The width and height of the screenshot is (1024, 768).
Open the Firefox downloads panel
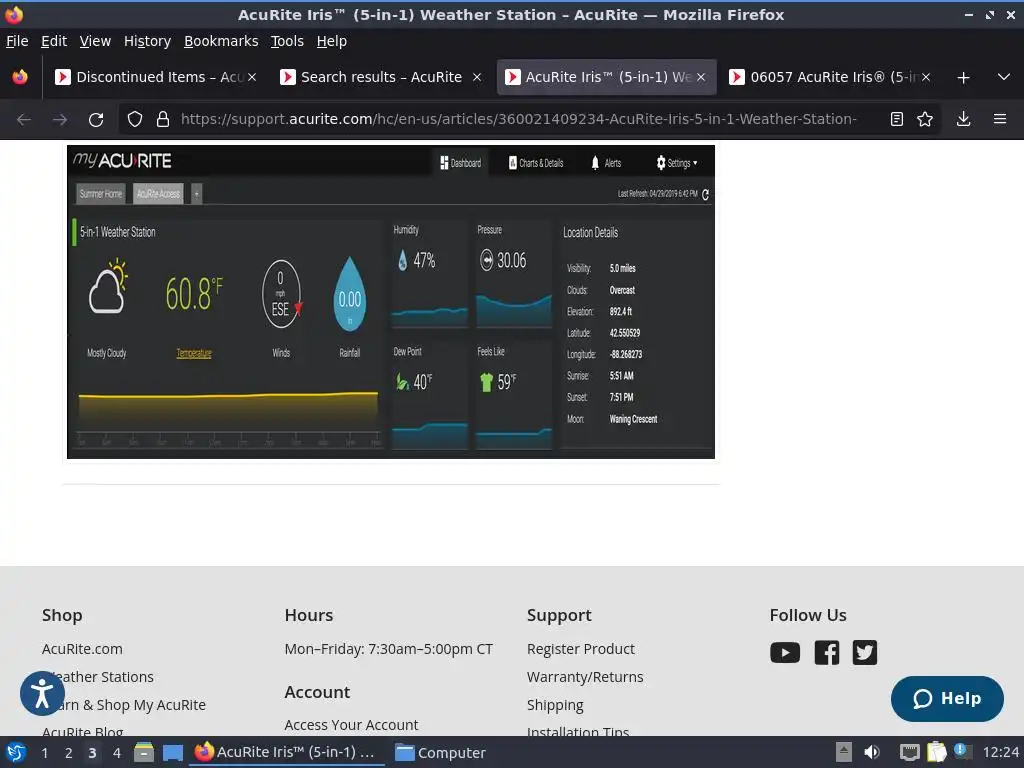(x=963, y=120)
